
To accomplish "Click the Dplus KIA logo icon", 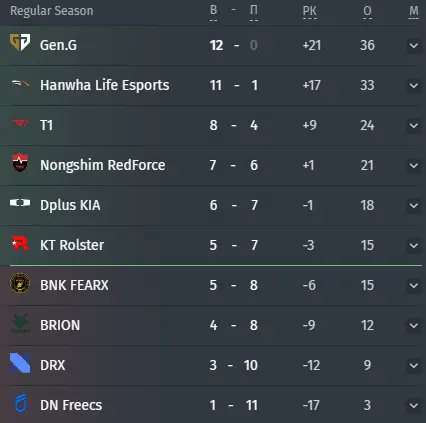I will pyautogui.click(x=20, y=203).
